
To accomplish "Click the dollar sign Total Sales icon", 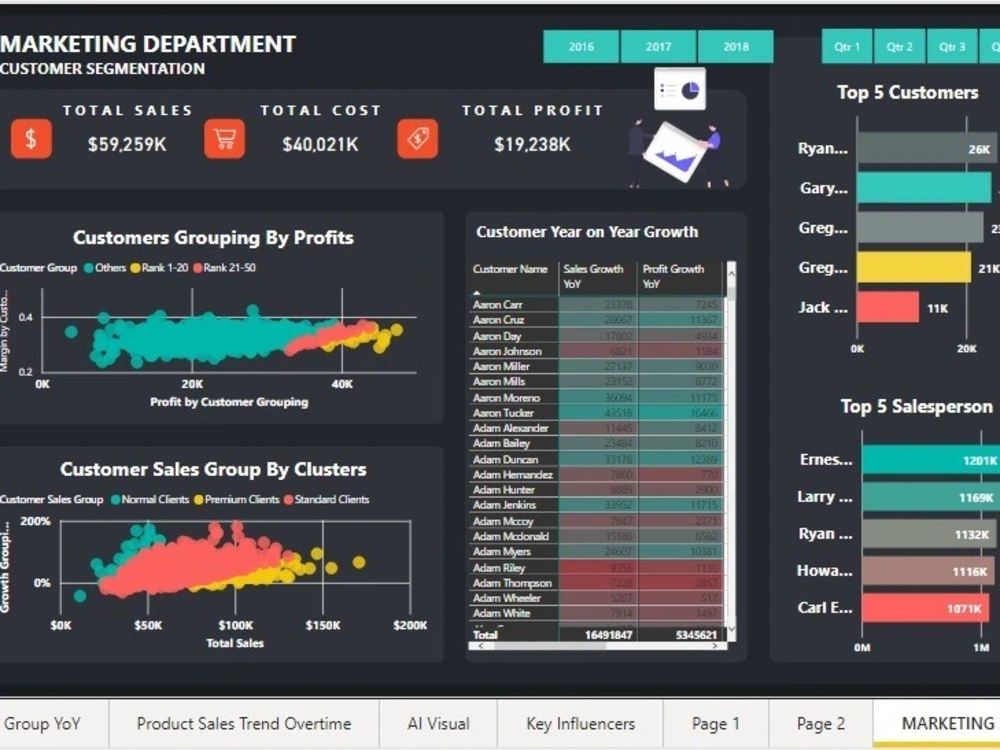I will point(31,140).
